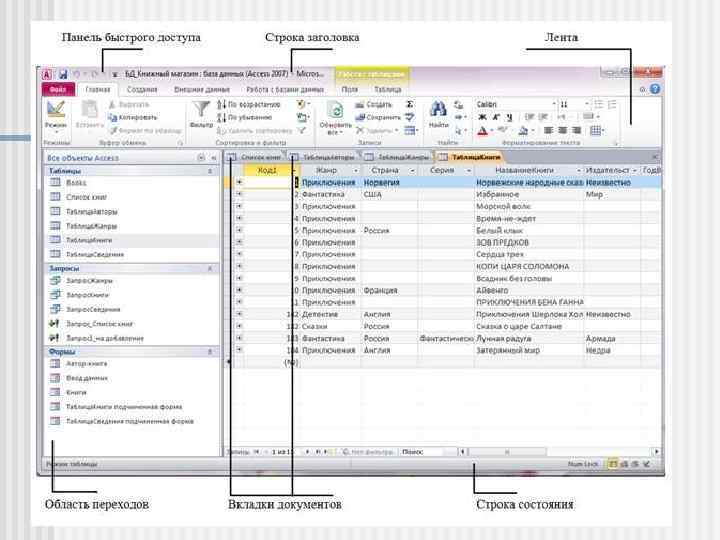Switch to the Поля ribbon tab
720x540 pixels.
pyautogui.click(x=349, y=90)
